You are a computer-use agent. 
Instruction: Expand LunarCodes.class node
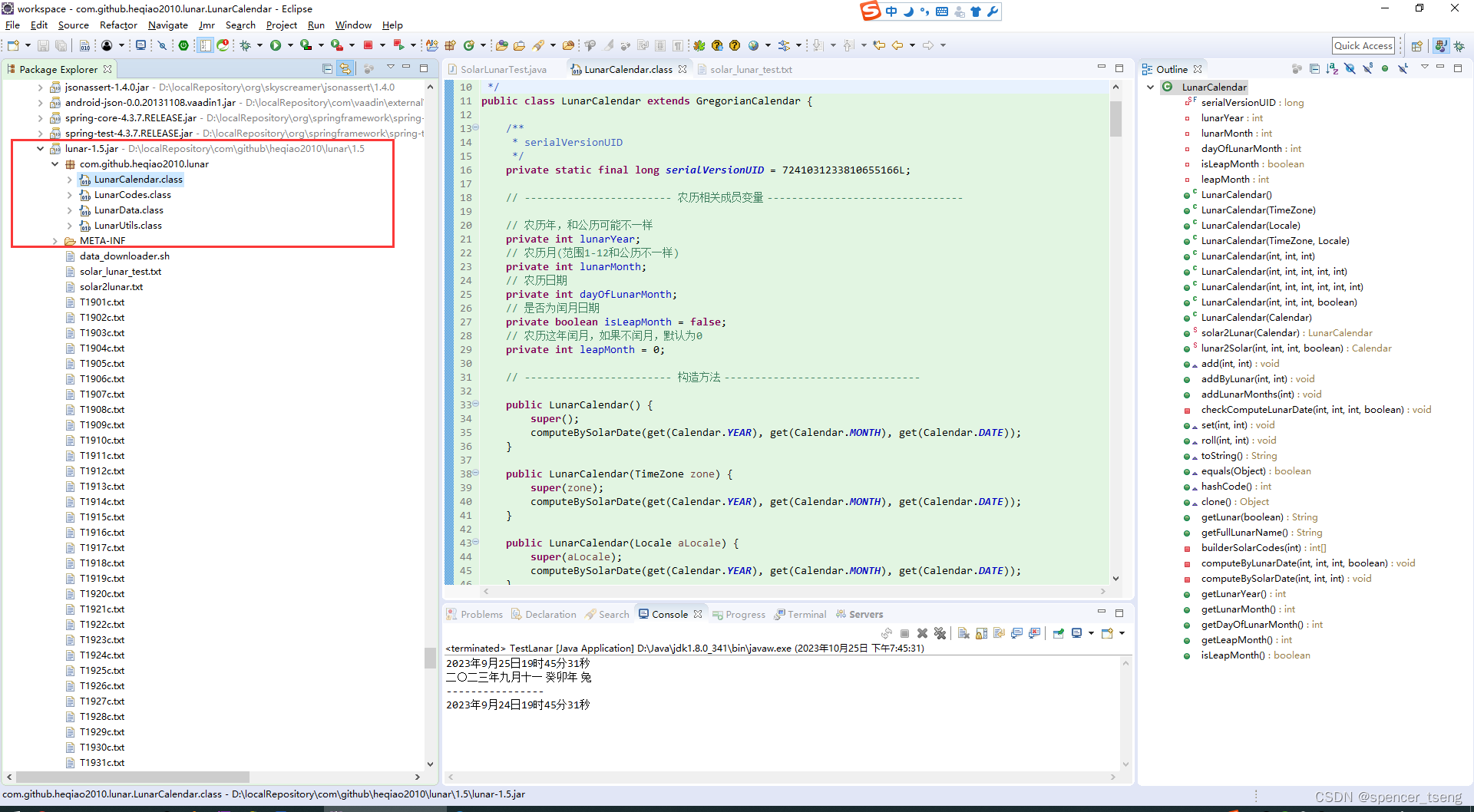point(70,194)
